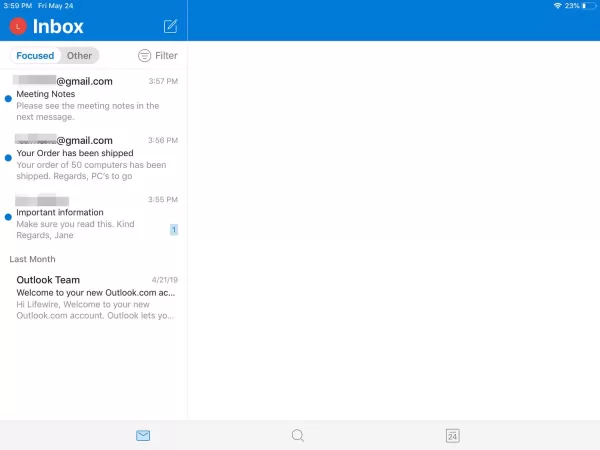Tap unread dot on Meeting Notes email
The image size is (600, 450).
pyautogui.click(x=8, y=99)
